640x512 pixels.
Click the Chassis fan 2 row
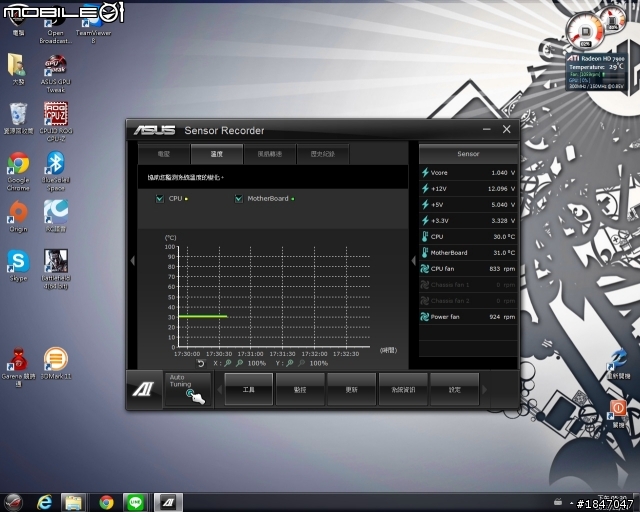468,301
